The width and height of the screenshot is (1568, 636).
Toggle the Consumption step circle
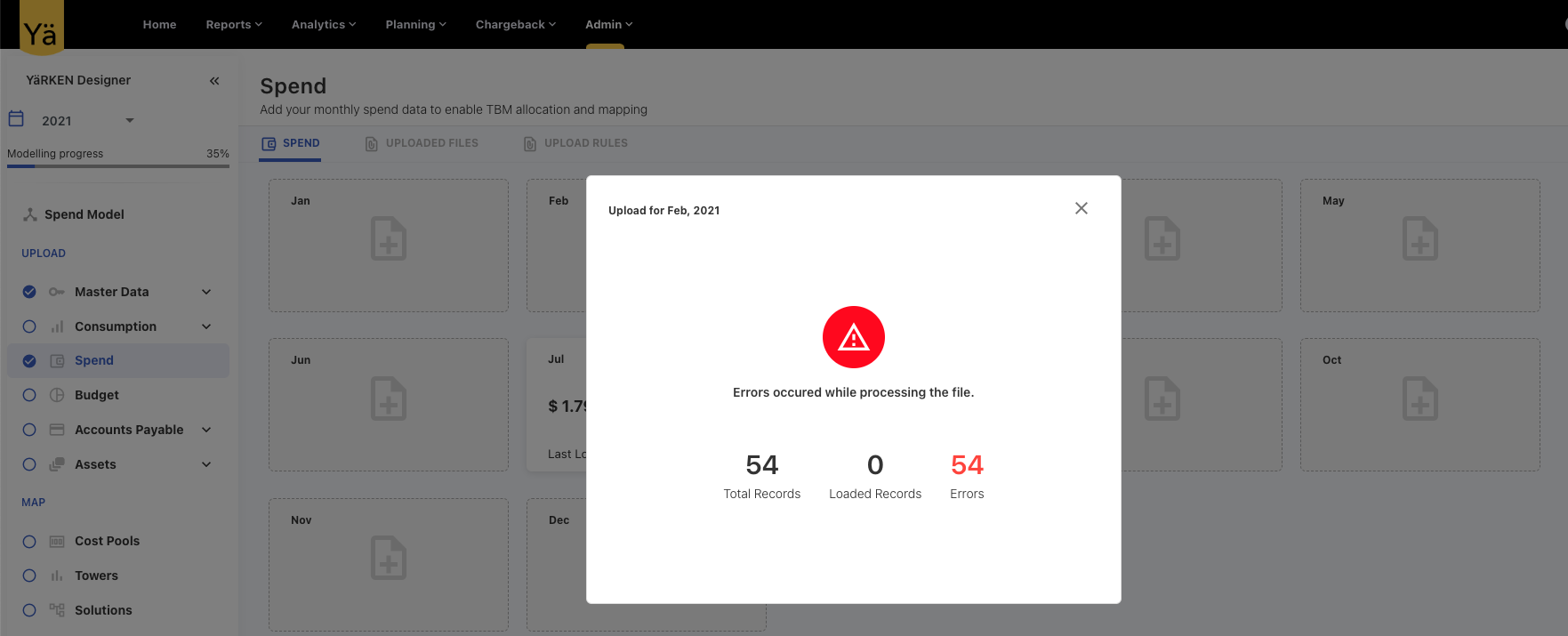point(29,326)
